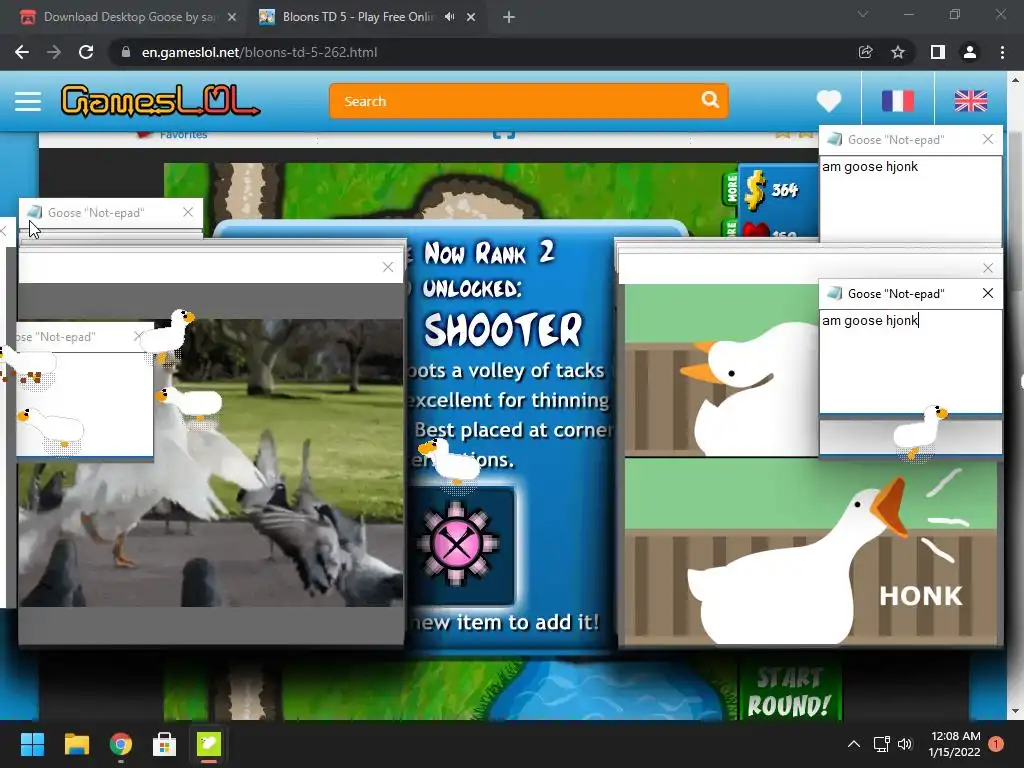
Task: Open favorites heart icon
Action: (829, 101)
